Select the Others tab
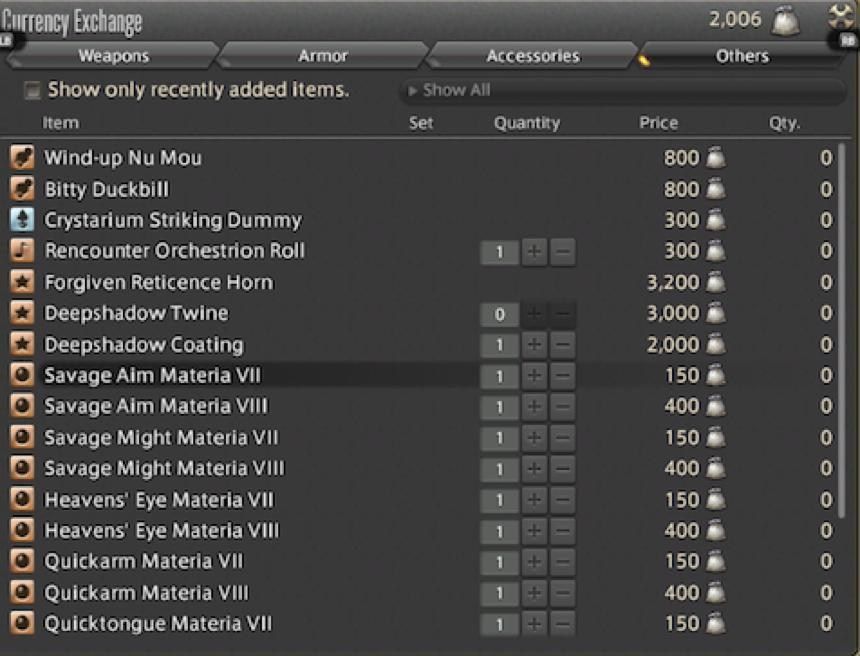 742,56
